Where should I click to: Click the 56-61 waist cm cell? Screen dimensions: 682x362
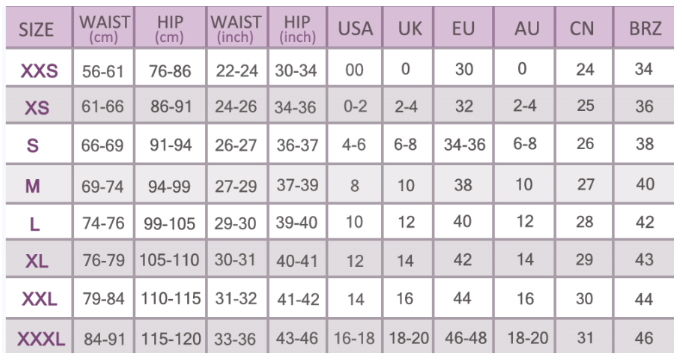coord(104,70)
